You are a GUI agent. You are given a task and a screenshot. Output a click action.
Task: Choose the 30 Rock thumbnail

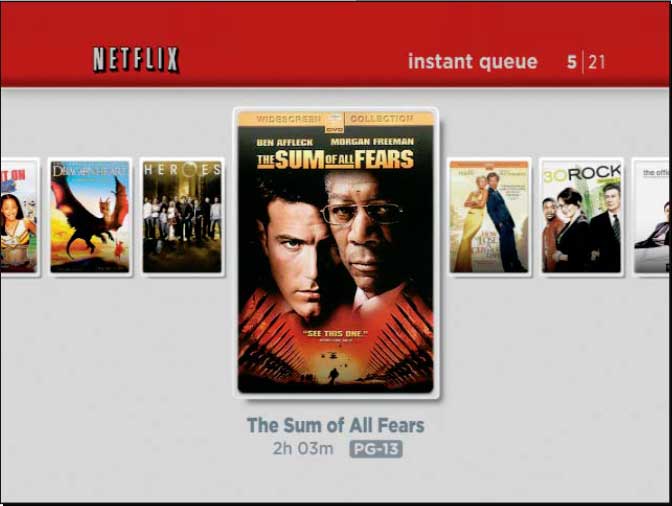pos(581,217)
